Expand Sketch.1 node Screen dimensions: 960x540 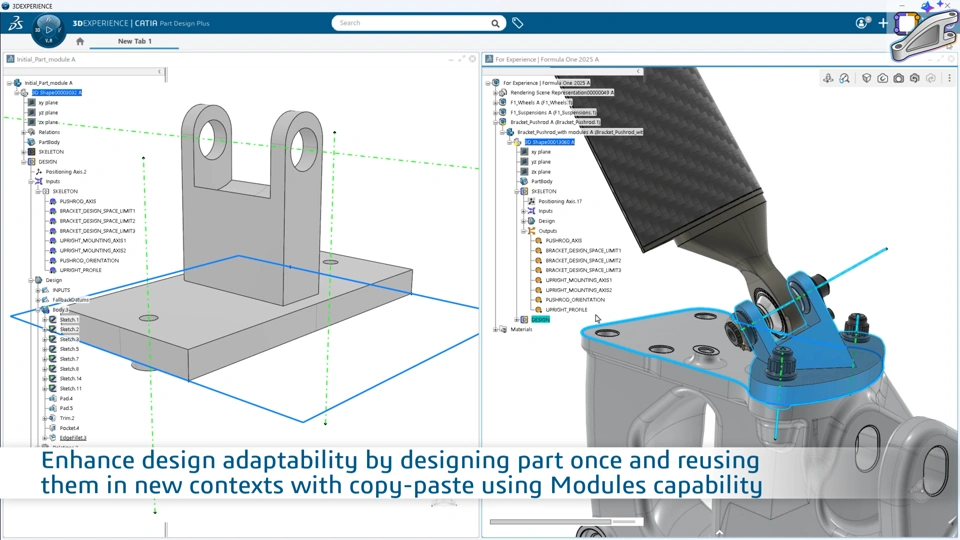point(45,320)
